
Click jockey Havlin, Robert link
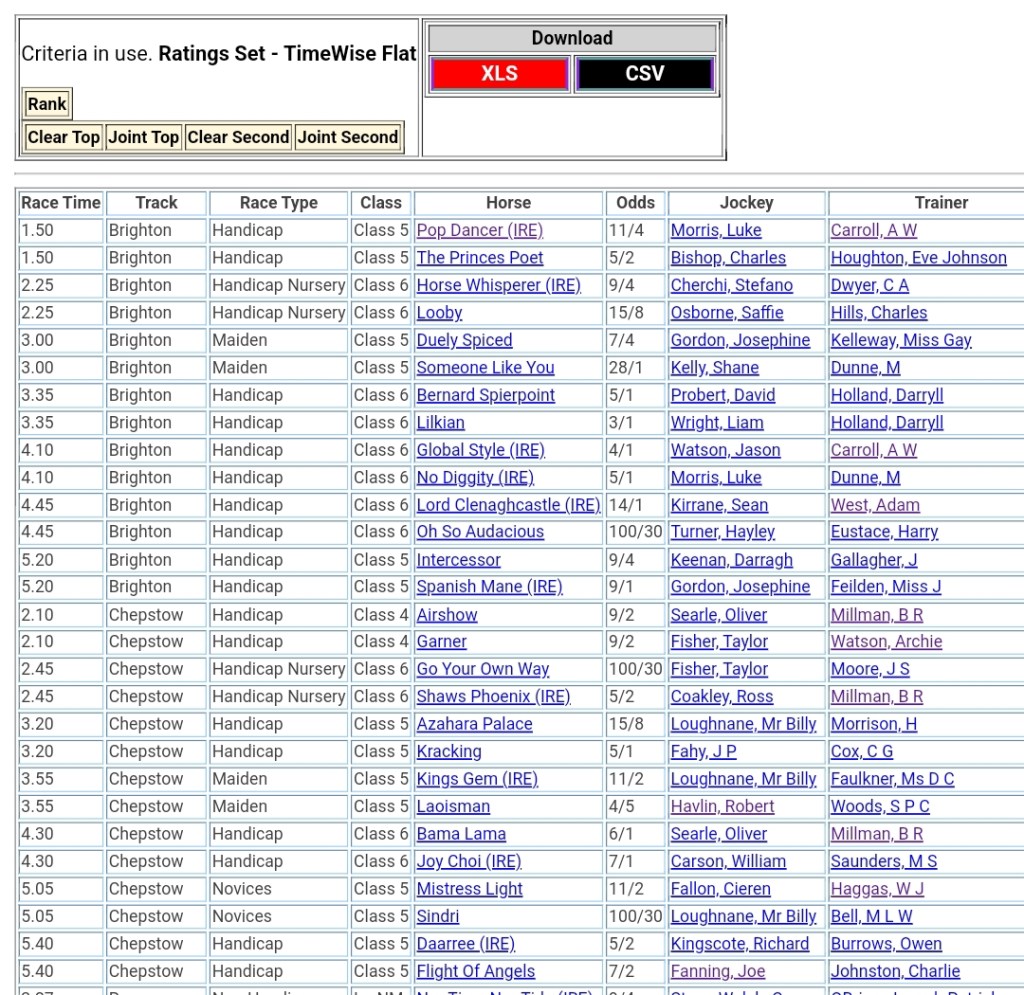pos(722,806)
